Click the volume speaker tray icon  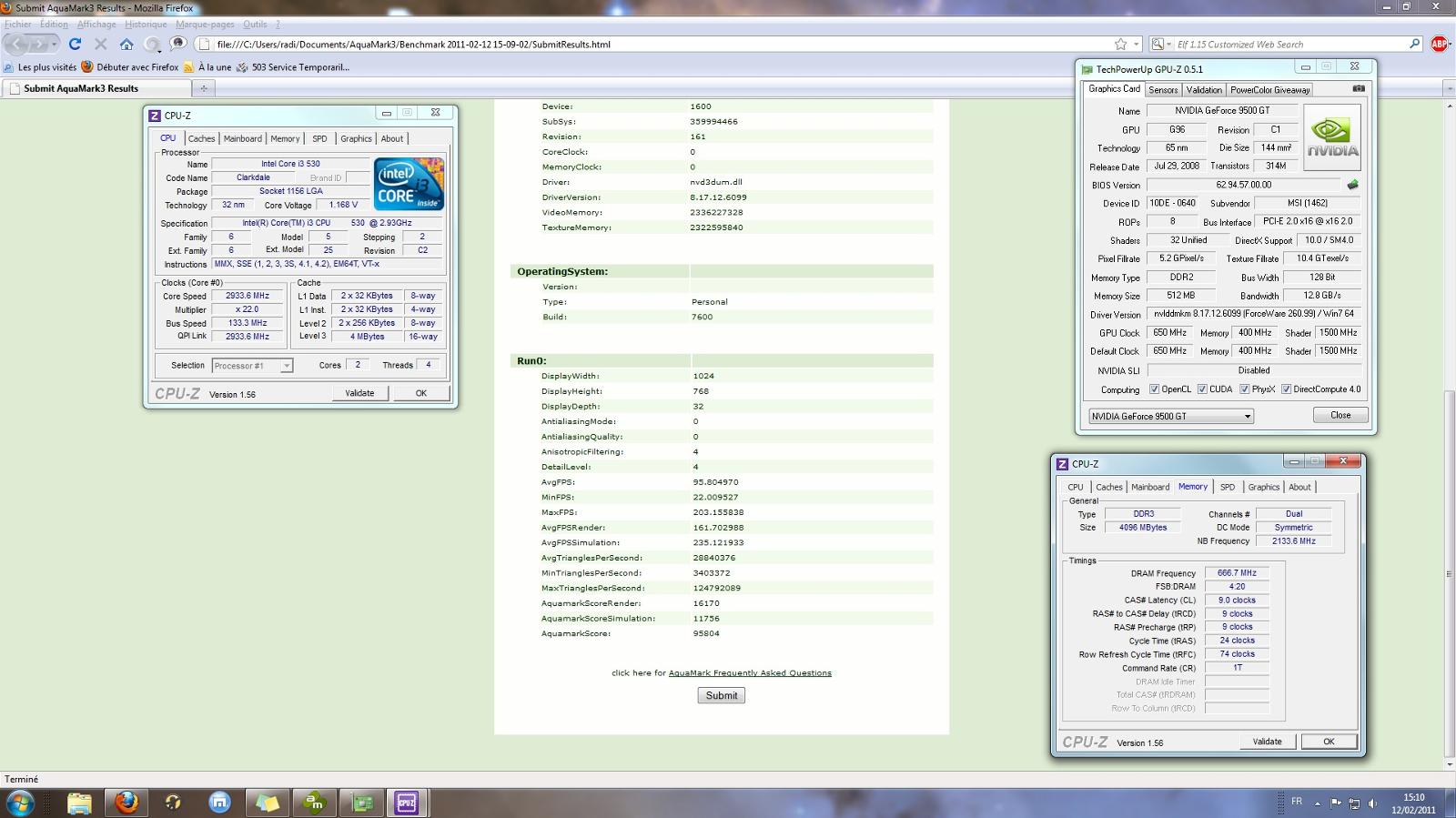(1372, 803)
